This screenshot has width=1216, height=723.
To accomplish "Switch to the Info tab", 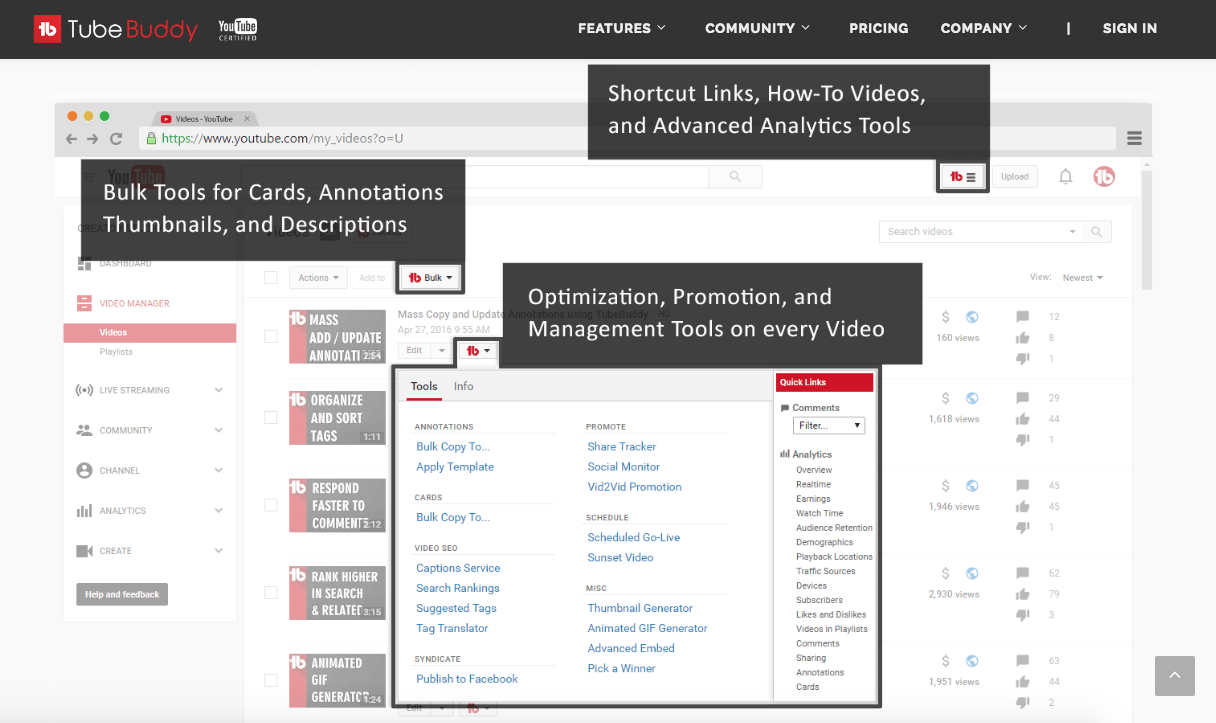I will point(463,386).
